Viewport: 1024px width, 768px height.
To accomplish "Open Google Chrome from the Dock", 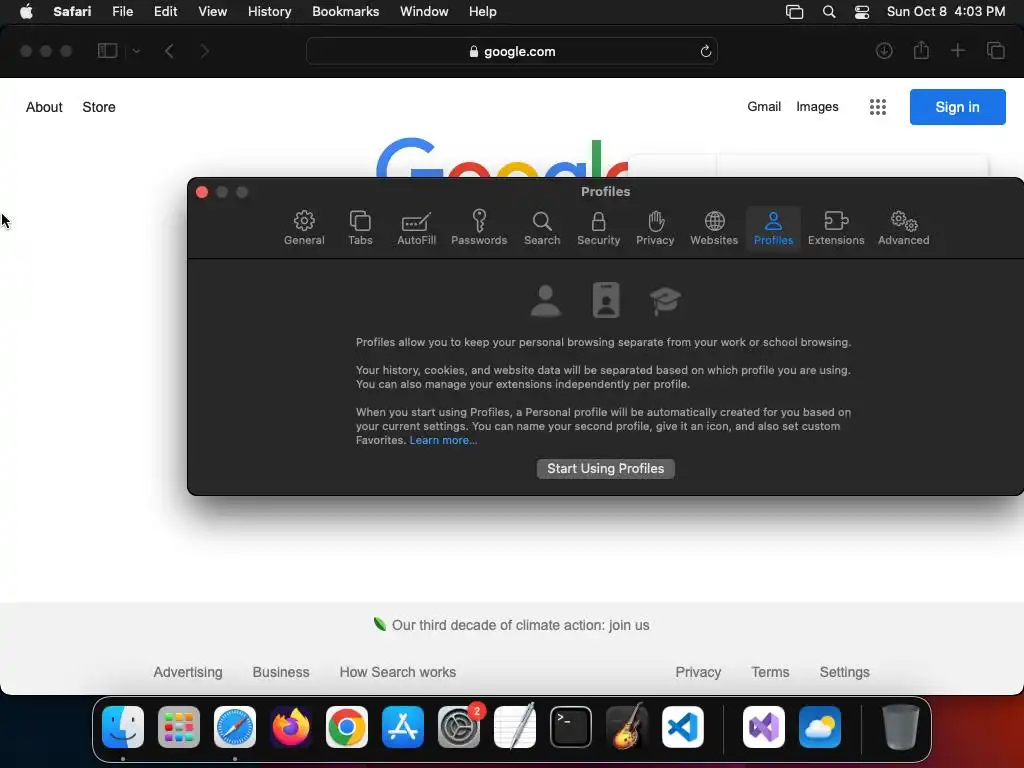I will click(347, 727).
